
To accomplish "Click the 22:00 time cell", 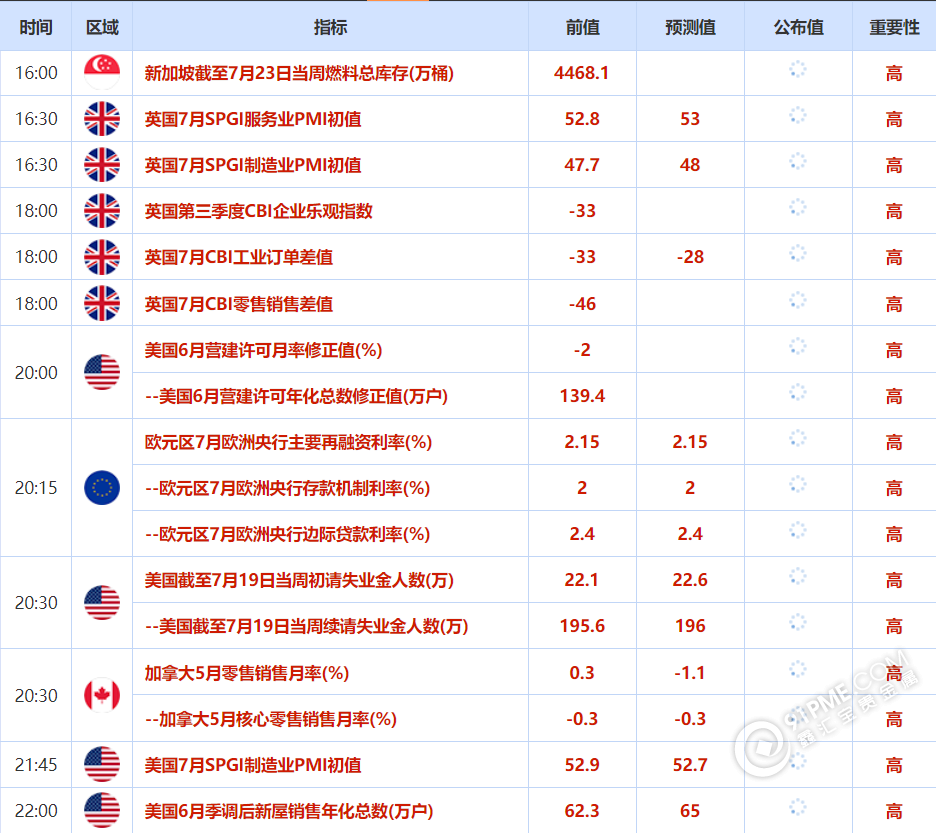I will tap(36, 811).
